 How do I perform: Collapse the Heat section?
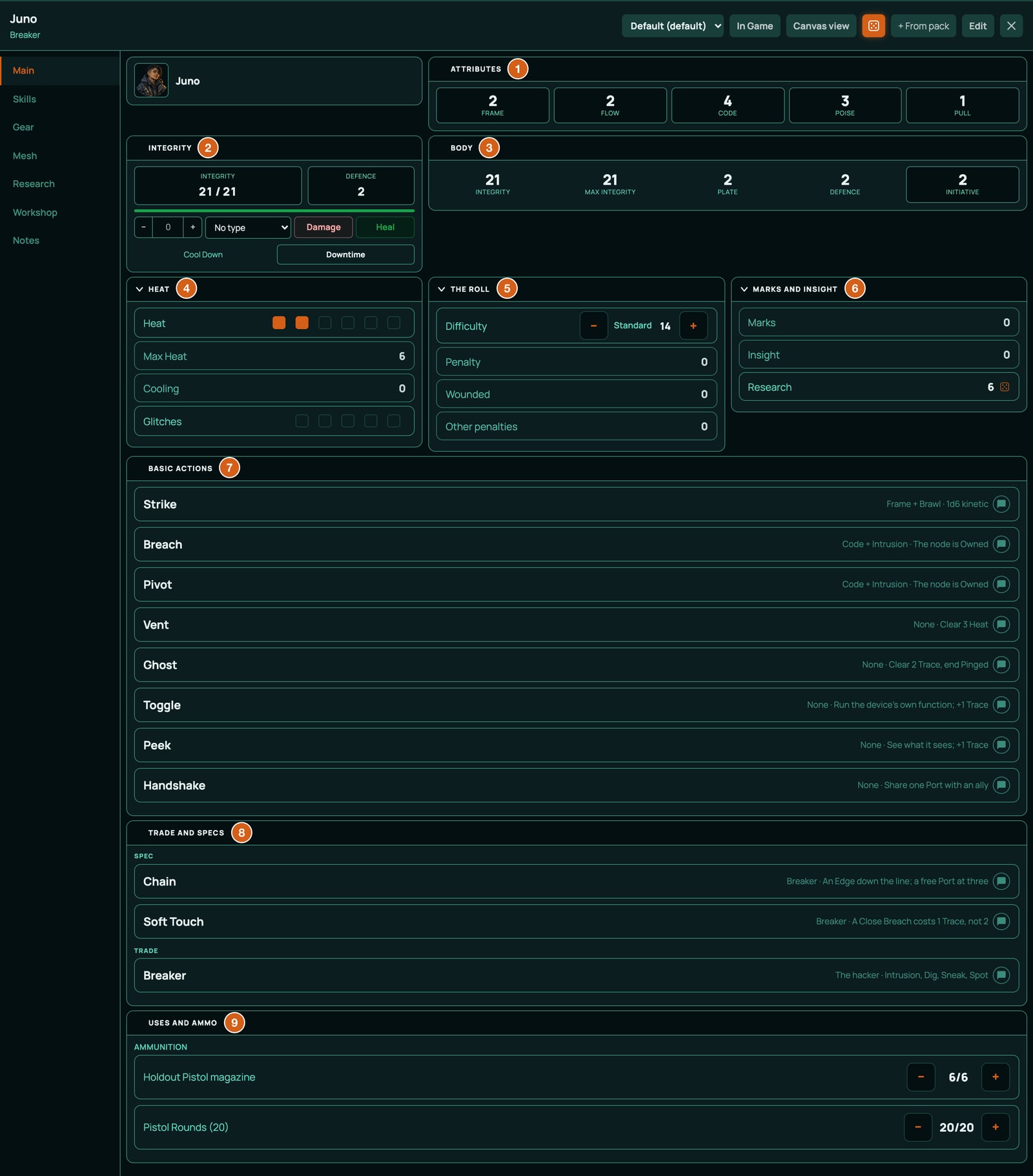139,289
